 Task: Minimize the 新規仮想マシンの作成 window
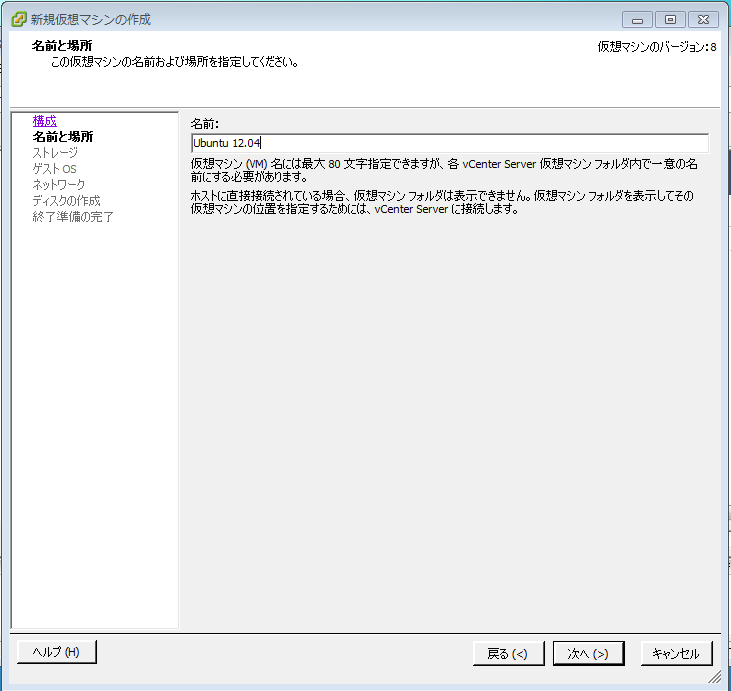point(637,20)
